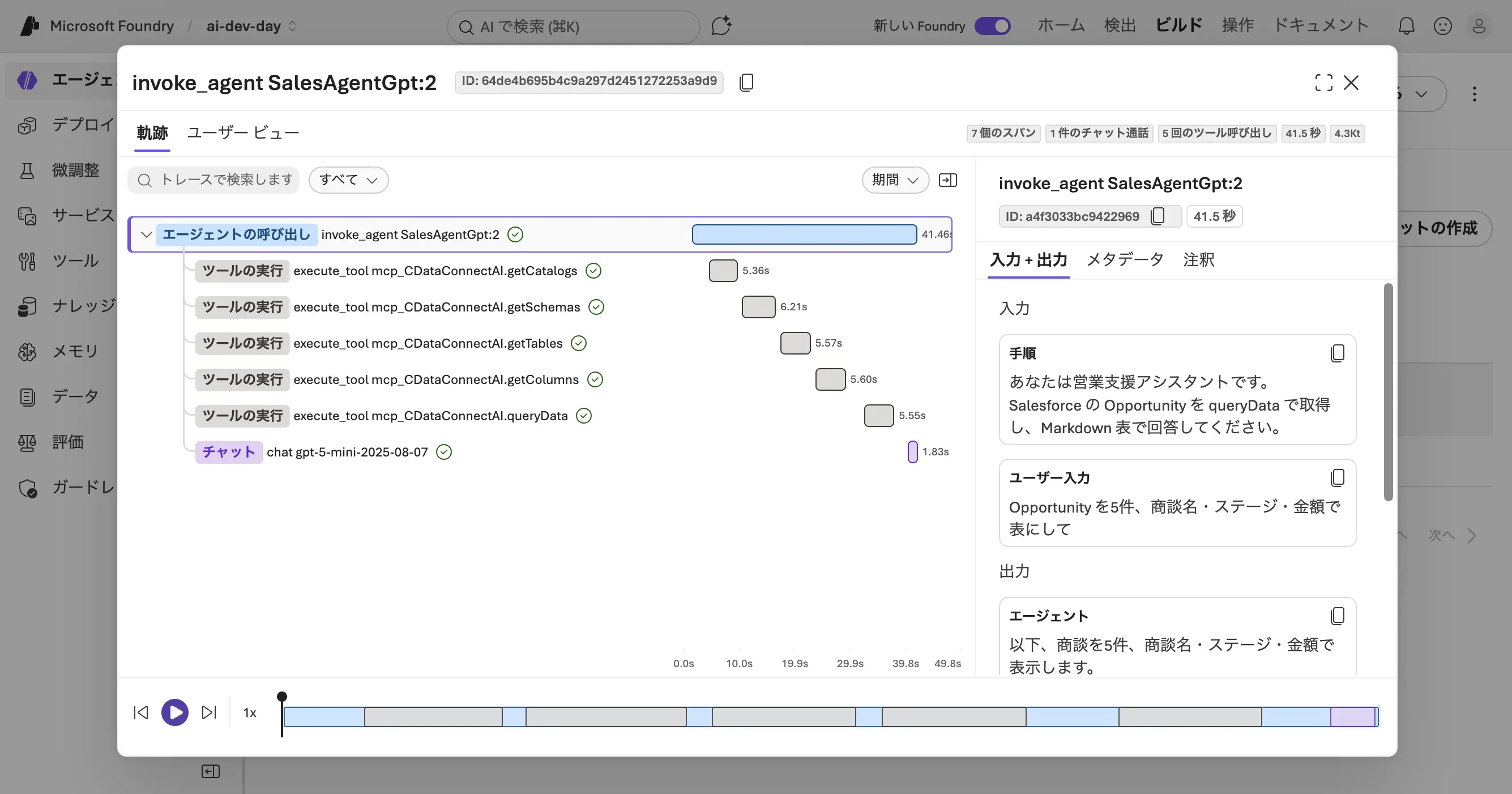The height and width of the screenshot is (794, 1512).
Task: Collapse the invoke_agent span tree
Action: tap(146, 234)
